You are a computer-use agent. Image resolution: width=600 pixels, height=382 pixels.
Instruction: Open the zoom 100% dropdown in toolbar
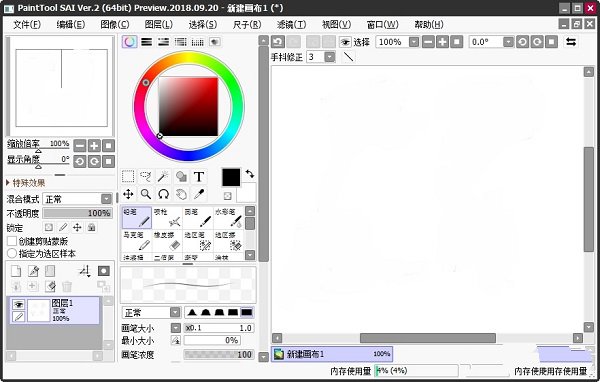[414, 42]
